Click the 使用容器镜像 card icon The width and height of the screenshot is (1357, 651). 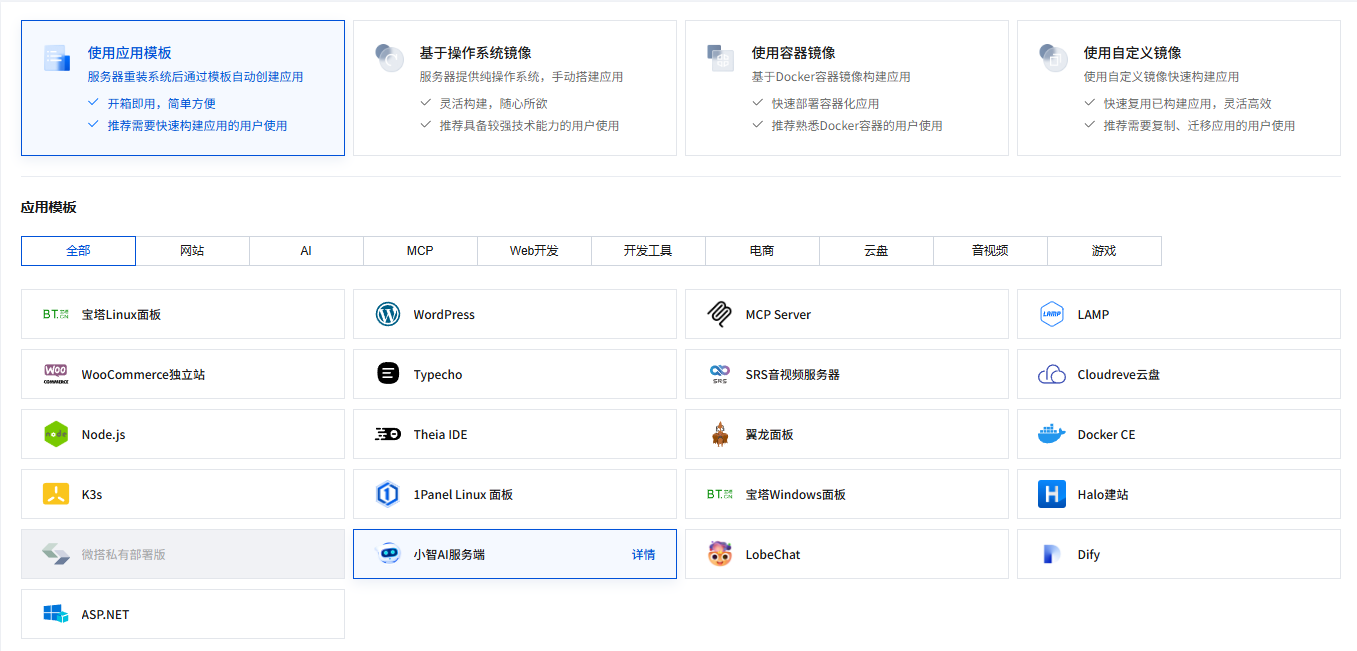[720, 57]
